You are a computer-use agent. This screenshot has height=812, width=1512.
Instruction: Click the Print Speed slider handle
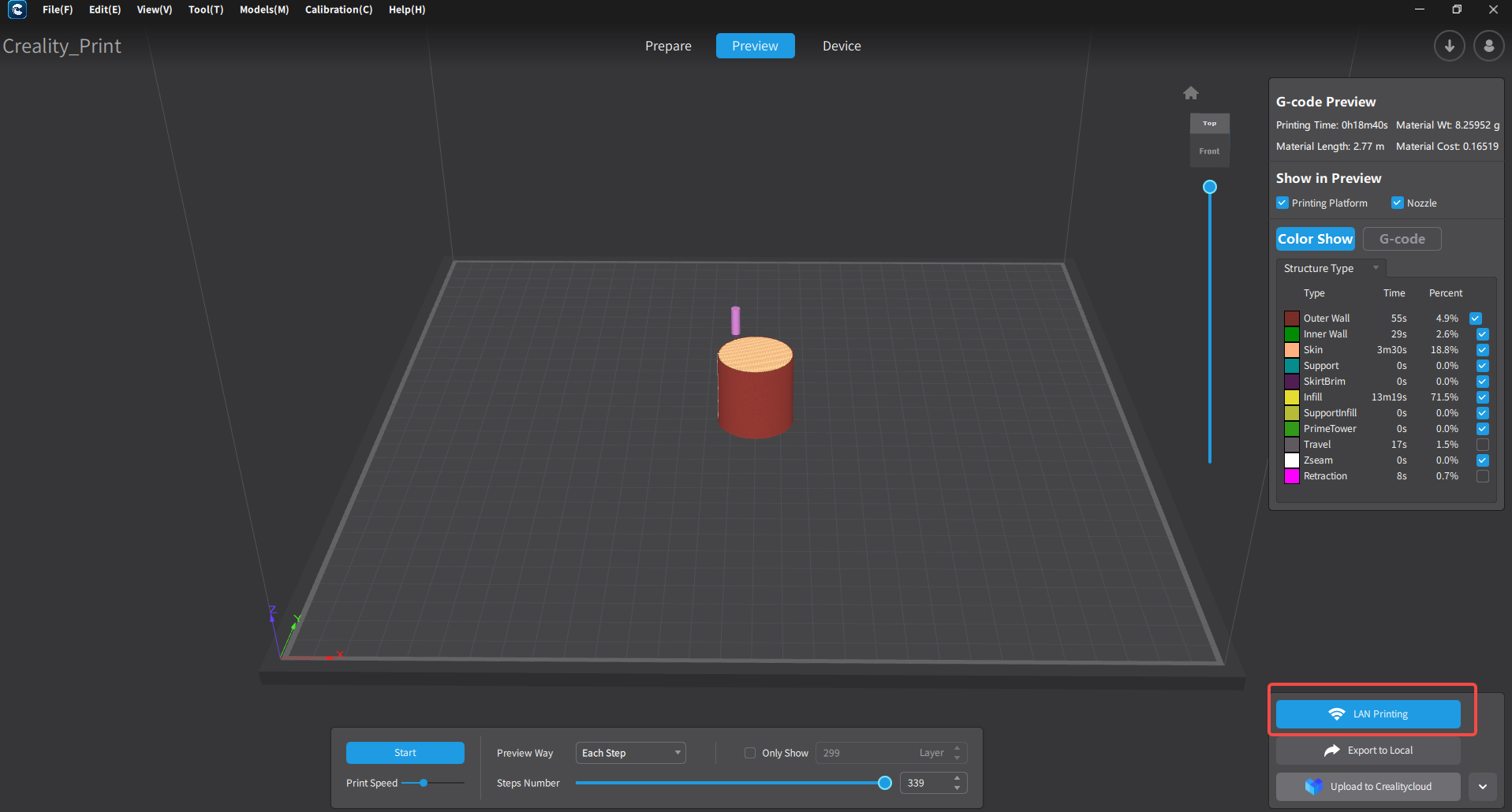tap(424, 783)
